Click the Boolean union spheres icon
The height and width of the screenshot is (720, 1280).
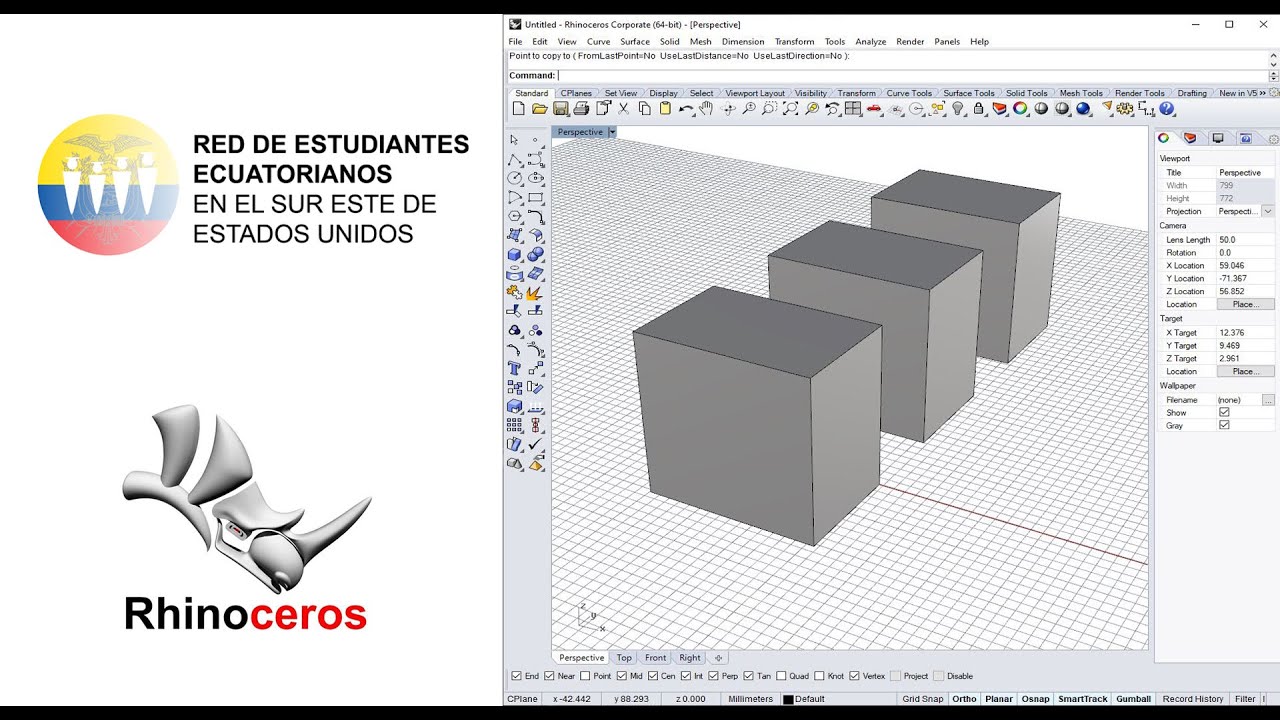[x=535, y=254]
